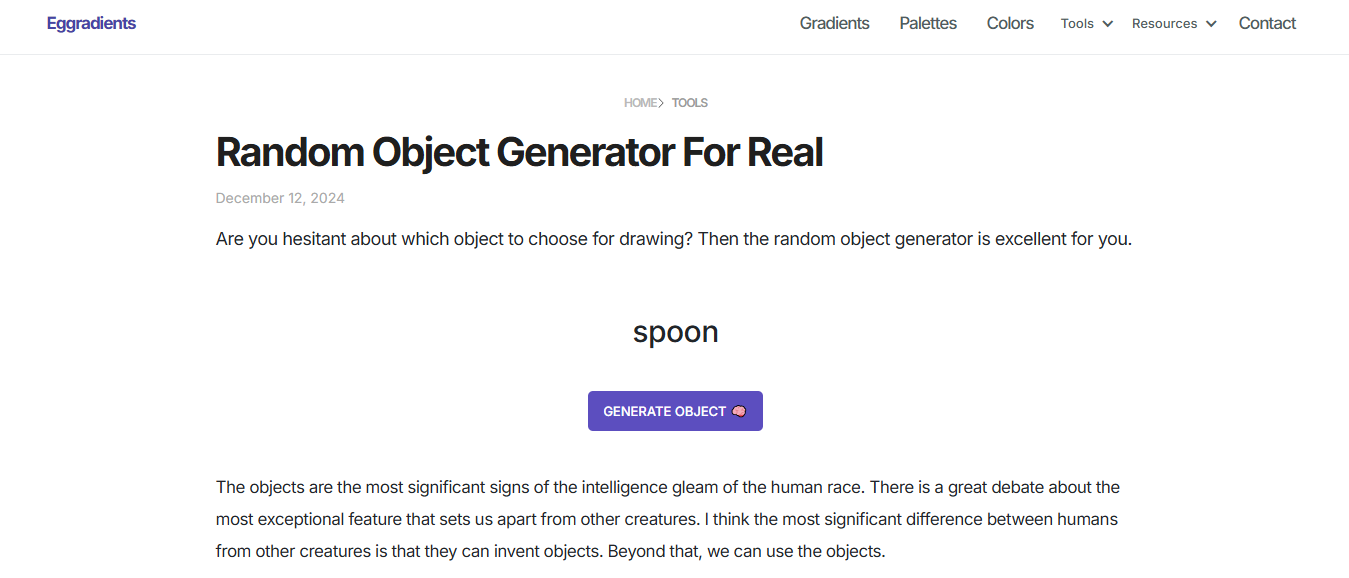The image size is (1349, 578).
Task: Click the Random Object Generator For Real heading
Action: pos(519,152)
